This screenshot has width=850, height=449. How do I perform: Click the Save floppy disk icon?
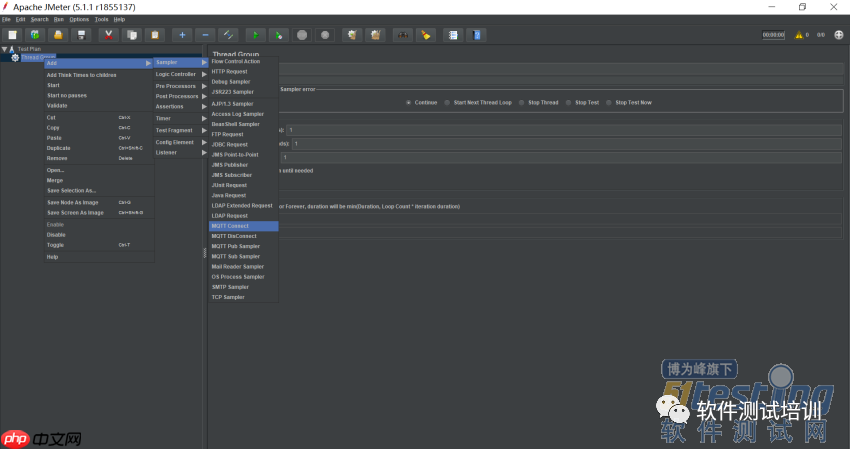coord(82,35)
